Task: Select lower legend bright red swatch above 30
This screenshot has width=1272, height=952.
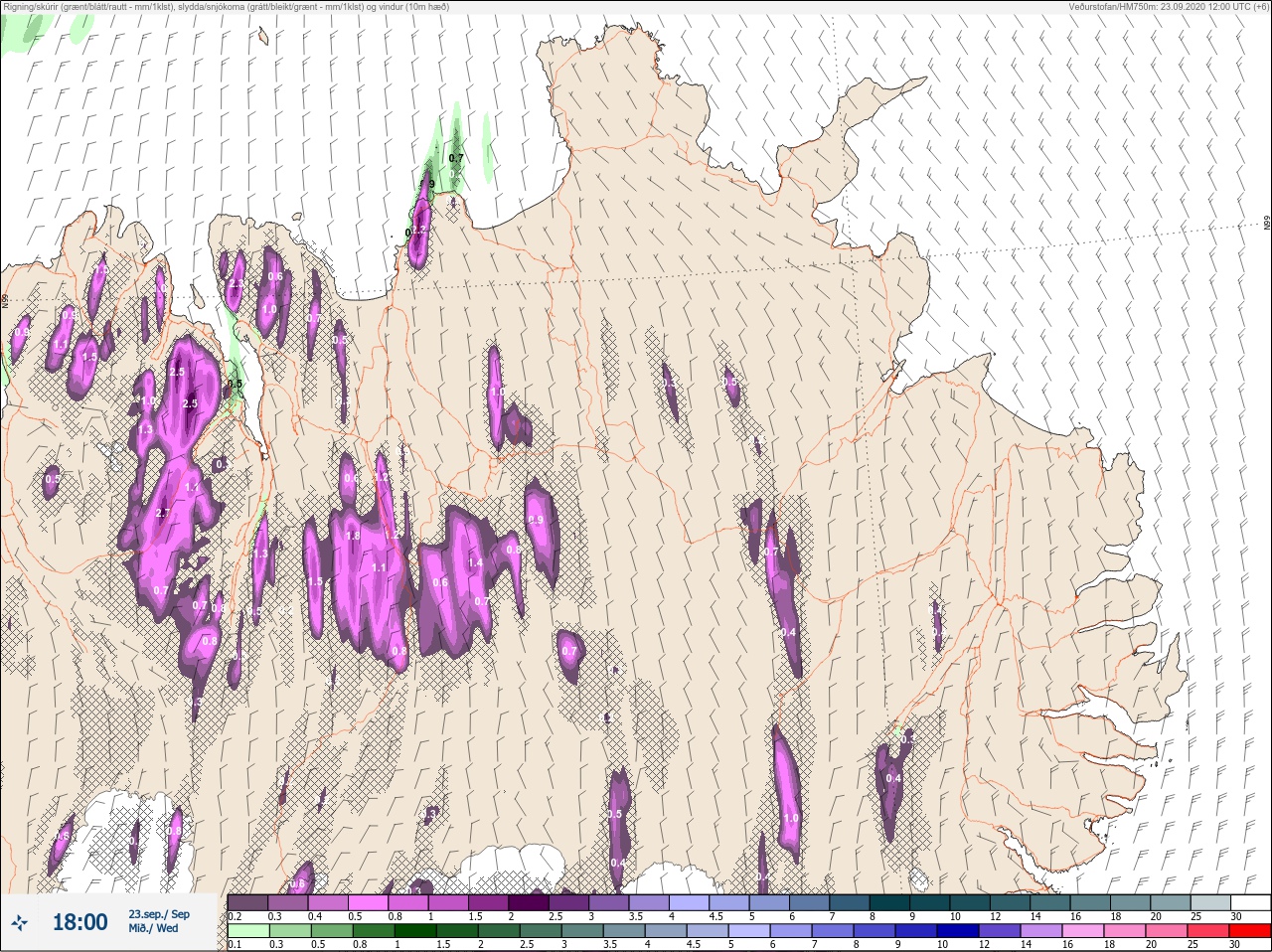Action: 1251,931
